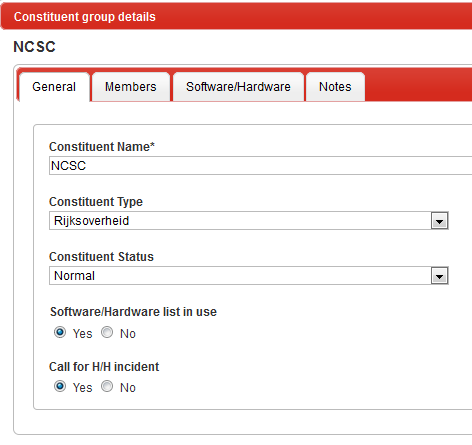
Task: Click the Constituent Name* label
Action: tap(102, 147)
